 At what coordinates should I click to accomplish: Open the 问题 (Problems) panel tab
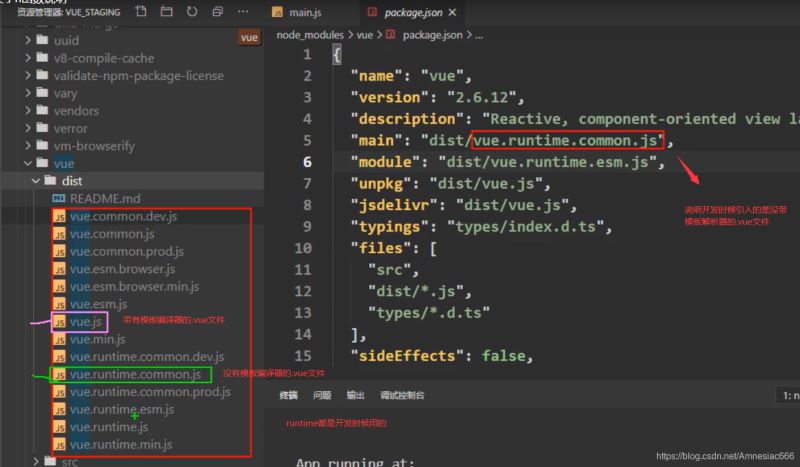[x=321, y=396]
